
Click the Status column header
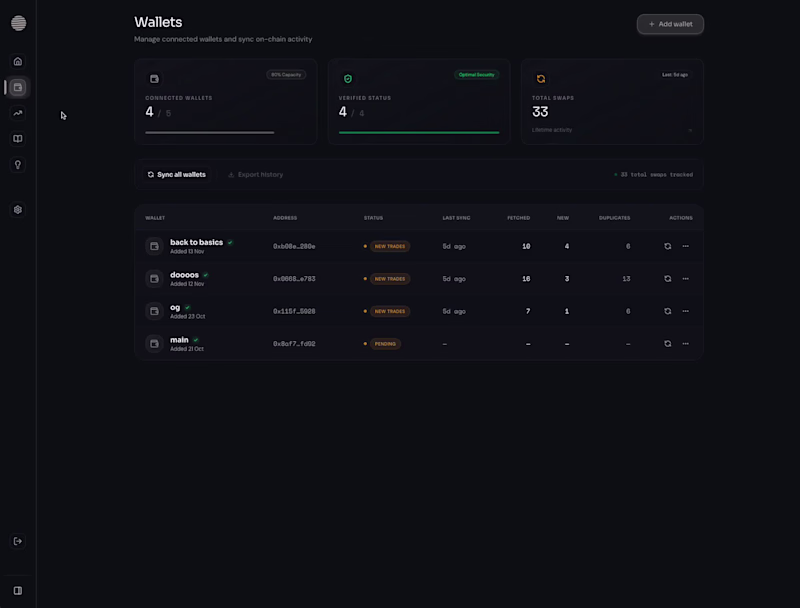[x=373, y=218]
